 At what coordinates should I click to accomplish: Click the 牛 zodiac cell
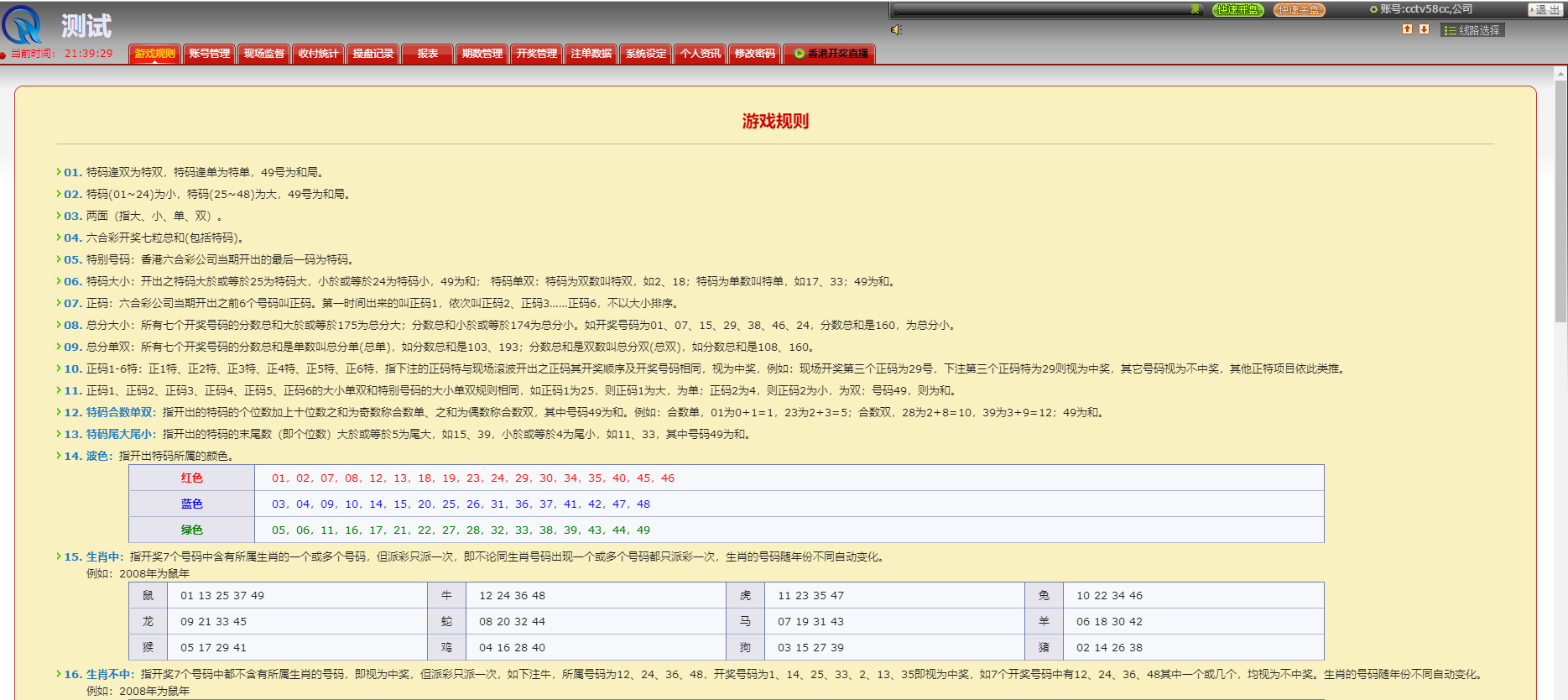[446, 595]
